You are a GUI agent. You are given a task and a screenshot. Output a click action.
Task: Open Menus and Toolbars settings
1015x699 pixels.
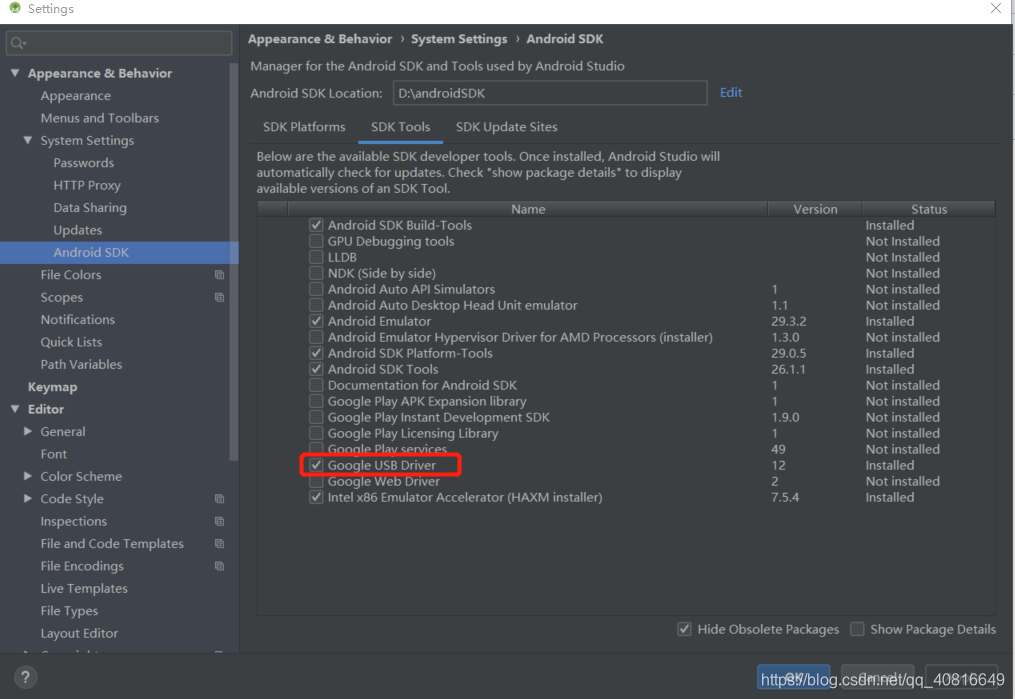(x=100, y=118)
